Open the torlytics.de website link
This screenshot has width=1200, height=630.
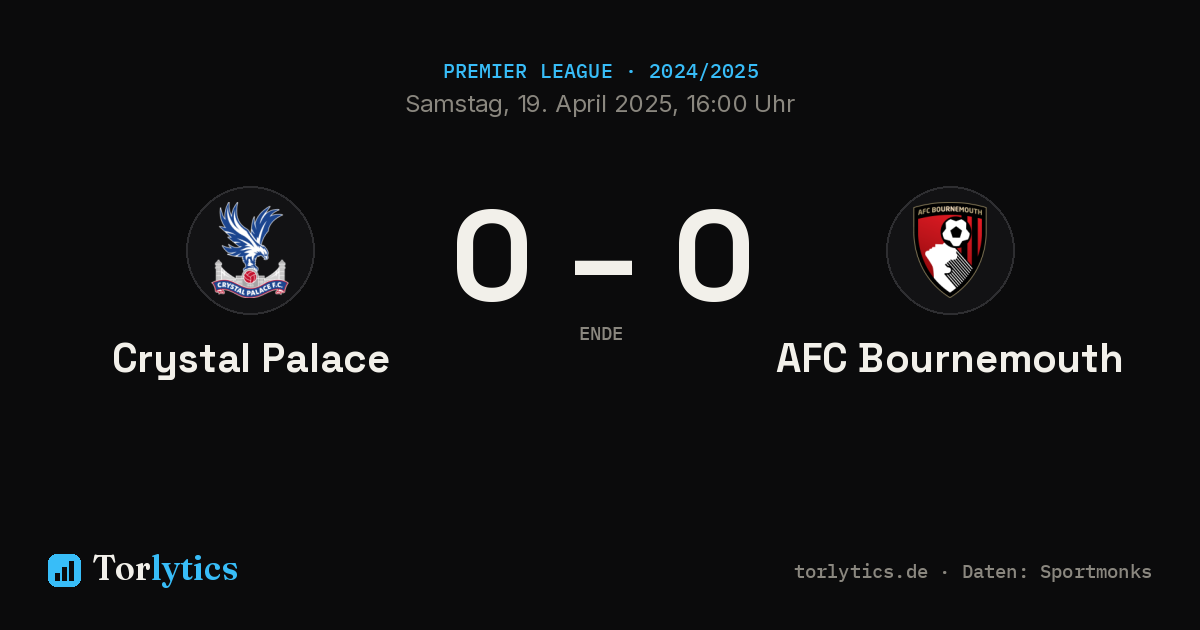[861, 572]
